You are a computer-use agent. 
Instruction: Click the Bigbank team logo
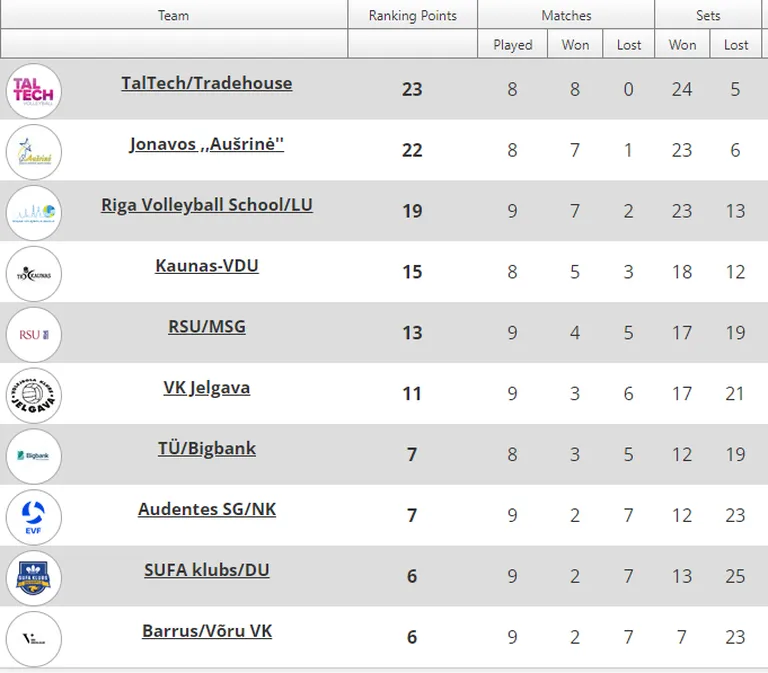(x=34, y=456)
